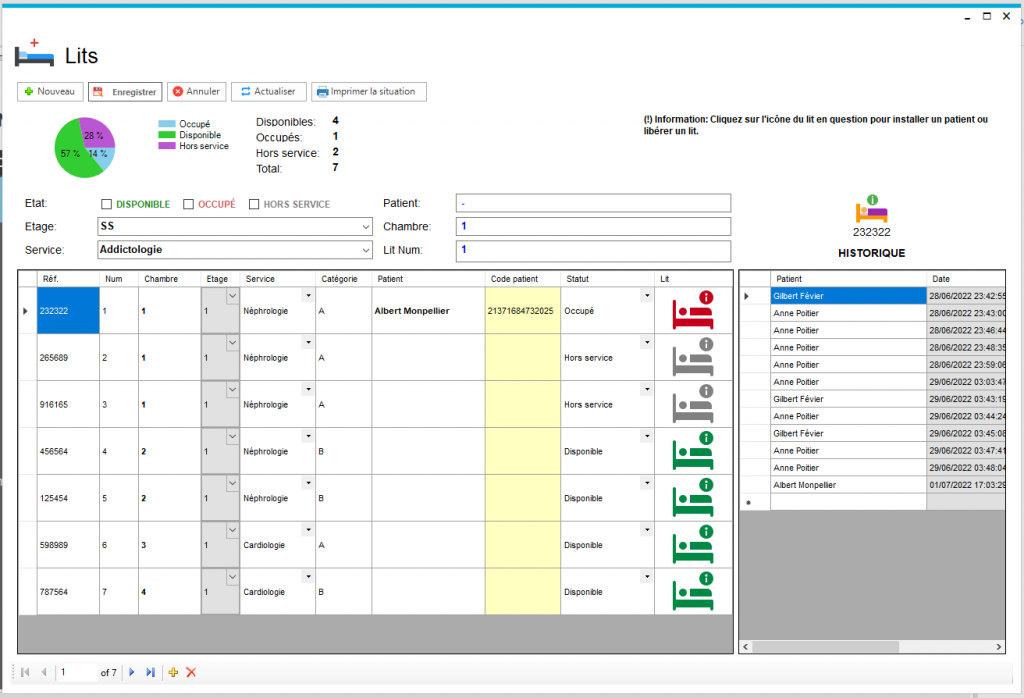The image size is (1024, 698).
Task: Expand the Service dropdown showing Addictologie
Action: click(363, 250)
